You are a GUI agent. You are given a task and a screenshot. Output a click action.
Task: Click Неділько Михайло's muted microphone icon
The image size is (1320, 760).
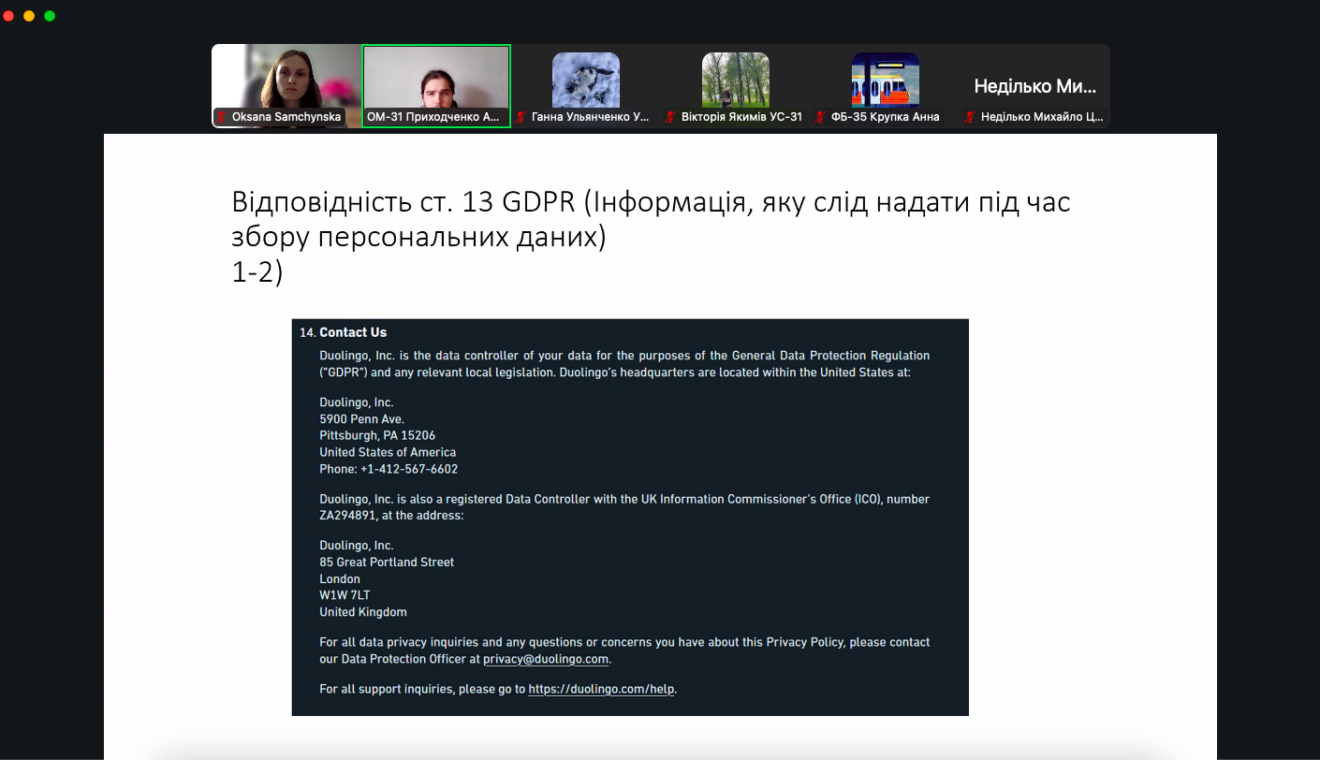[x=970, y=117]
